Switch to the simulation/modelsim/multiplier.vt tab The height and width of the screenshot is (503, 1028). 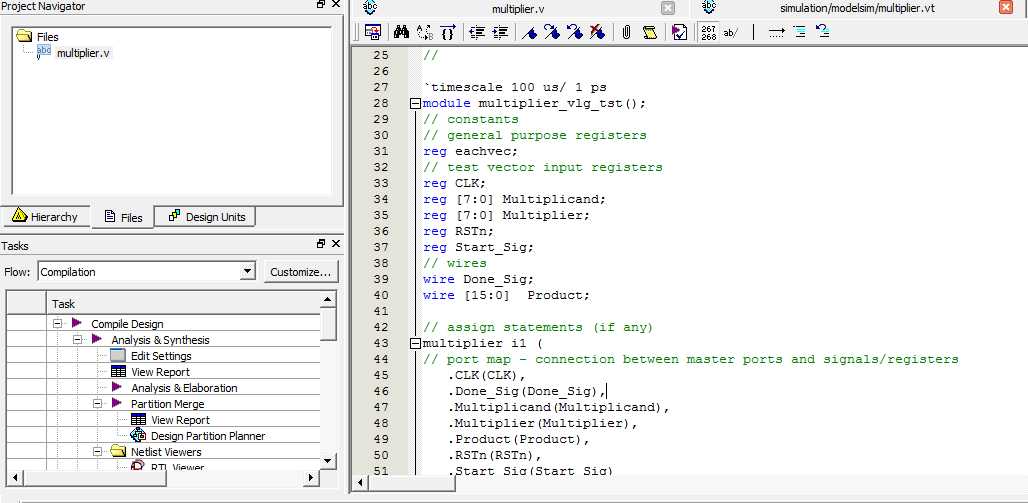click(x=857, y=9)
